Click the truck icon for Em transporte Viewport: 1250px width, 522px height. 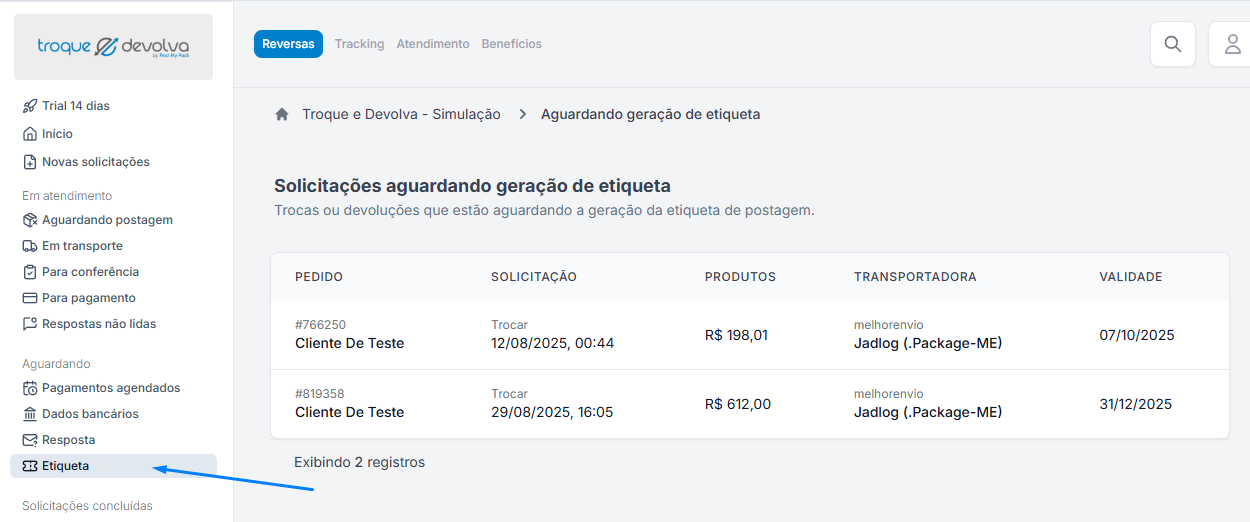(x=30, y=246)
